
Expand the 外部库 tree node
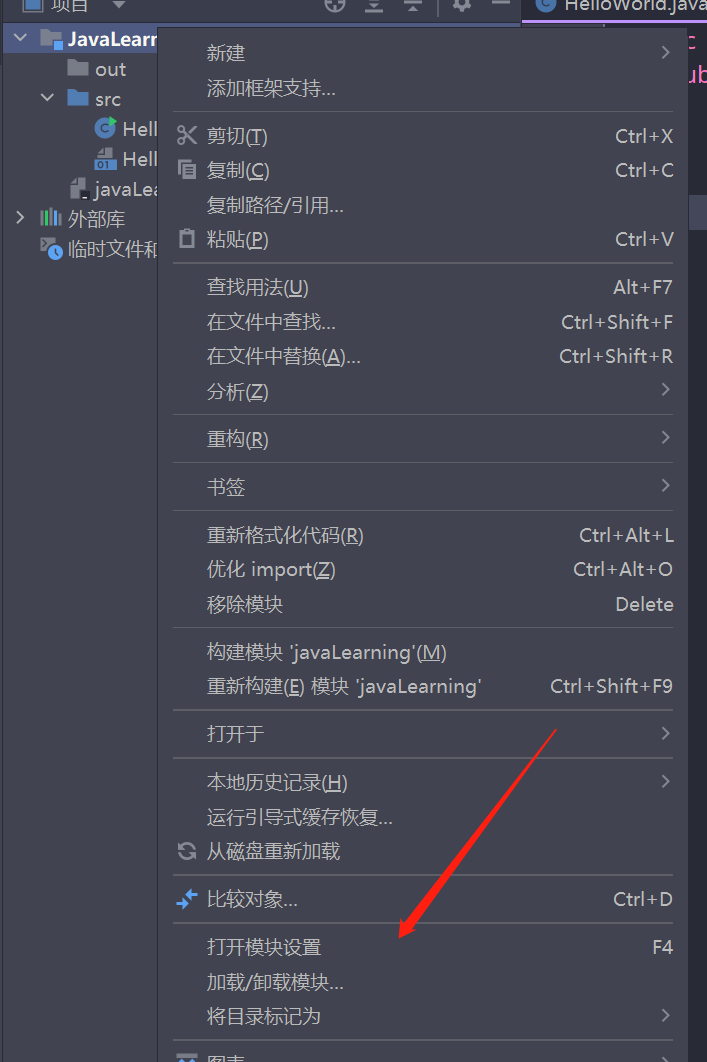pyautogui.click(x=20, y=217)
